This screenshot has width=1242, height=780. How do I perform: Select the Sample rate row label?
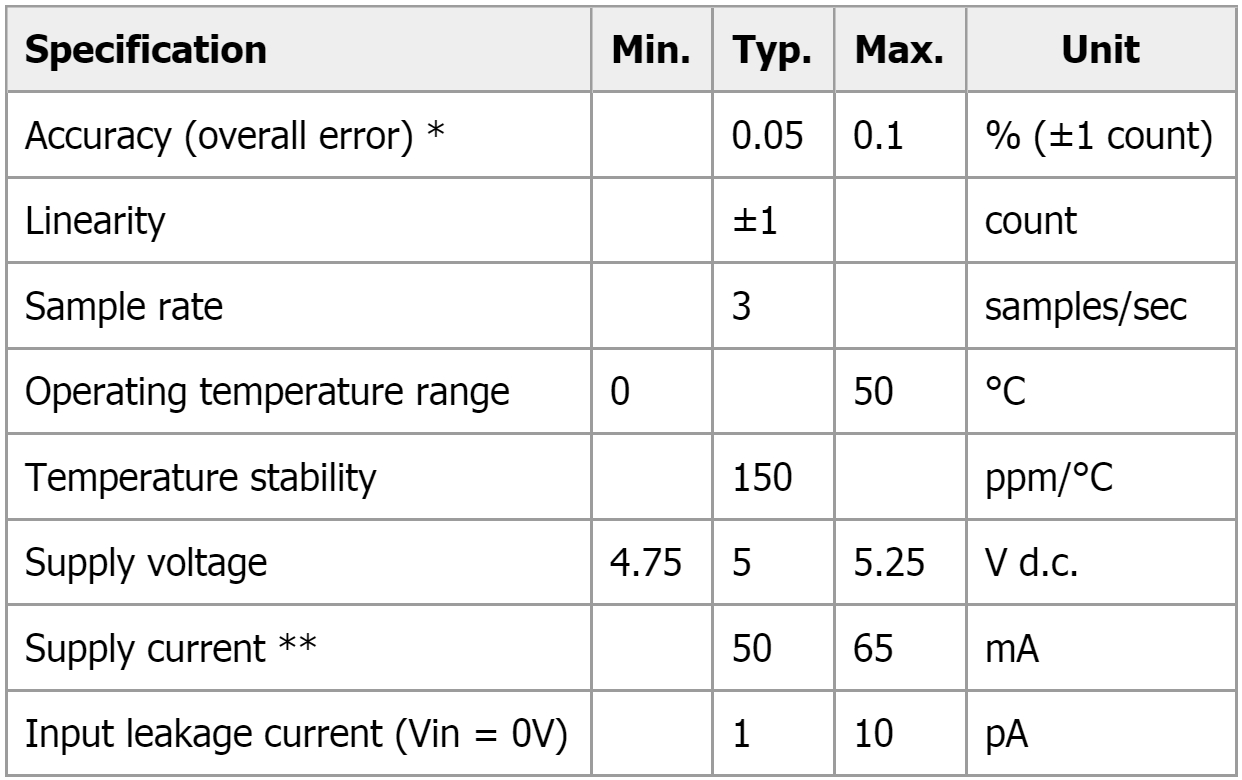(x=112, y=307)
